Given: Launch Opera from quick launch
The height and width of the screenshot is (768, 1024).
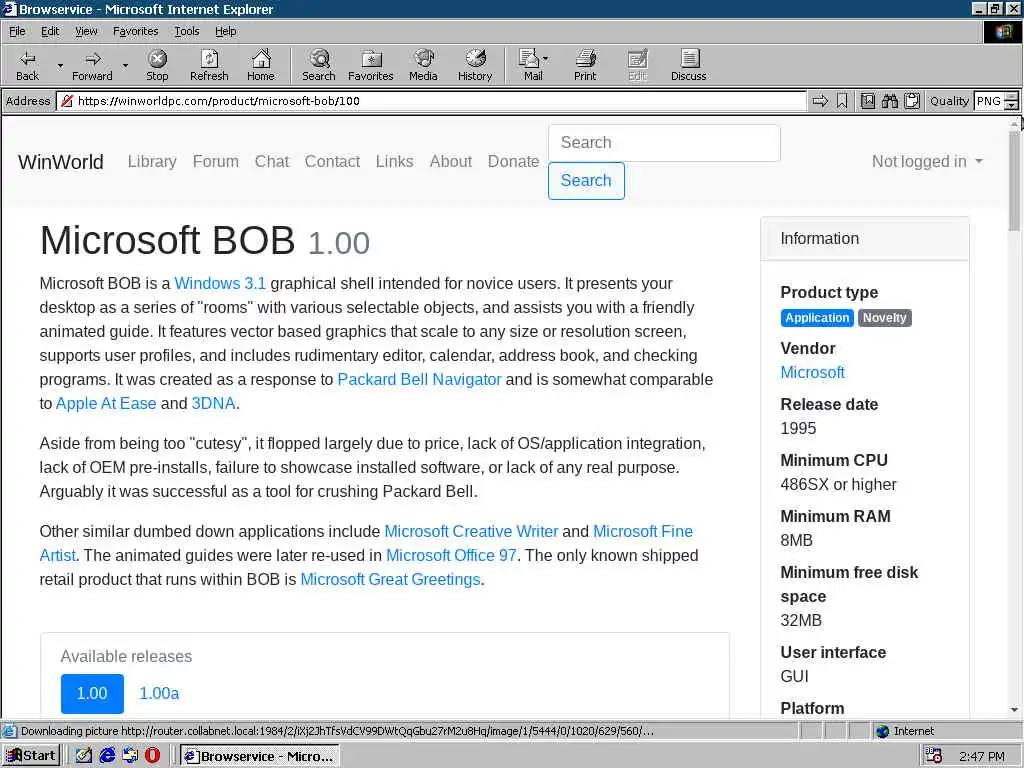Looking at the screenshot, I should (x=152, y=756).
